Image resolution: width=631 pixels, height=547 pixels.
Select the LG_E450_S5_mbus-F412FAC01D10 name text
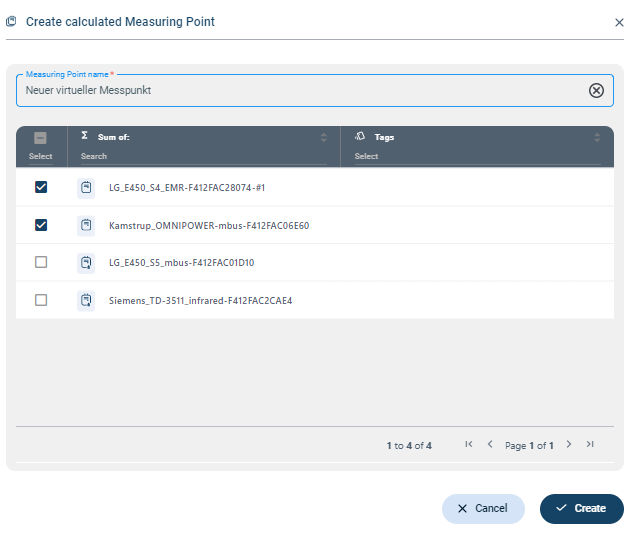tap(181, 263)
